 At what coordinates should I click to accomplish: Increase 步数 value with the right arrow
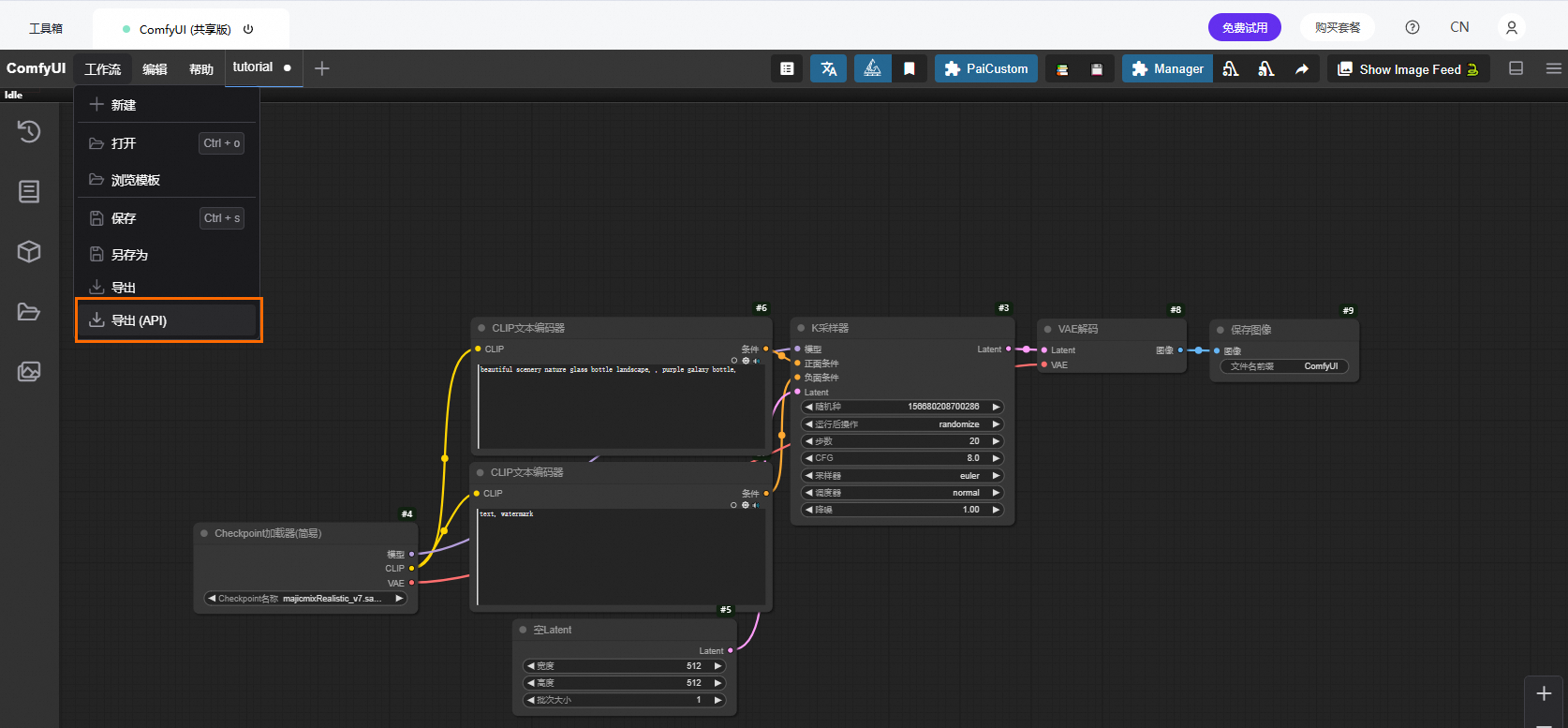coord(996,441)
